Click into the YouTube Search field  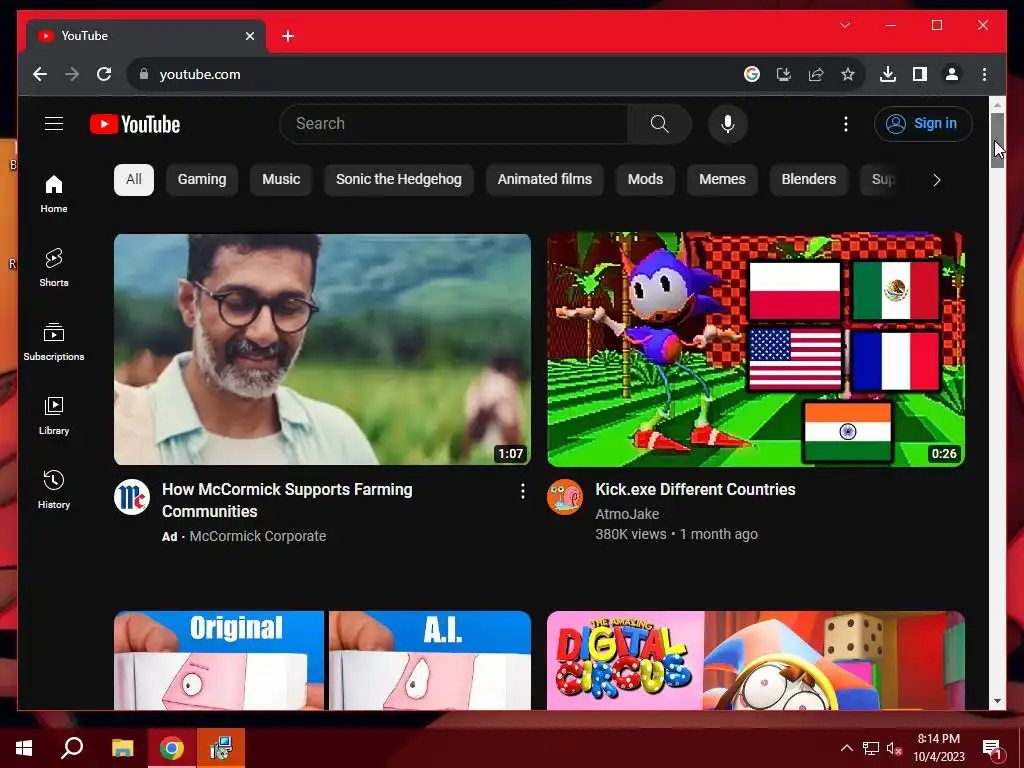(x=454, y=124)
